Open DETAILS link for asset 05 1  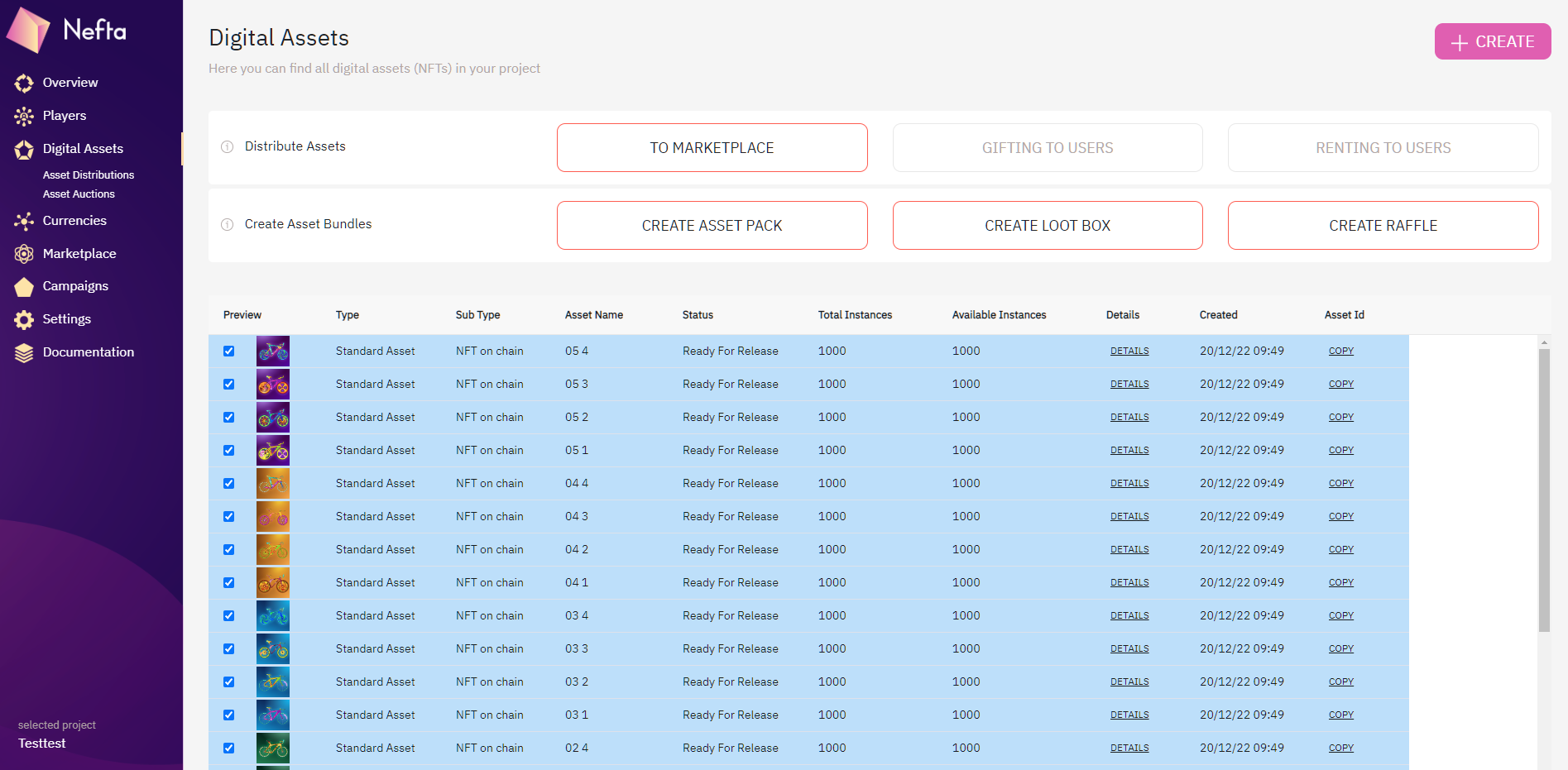tap(1129, 451)
